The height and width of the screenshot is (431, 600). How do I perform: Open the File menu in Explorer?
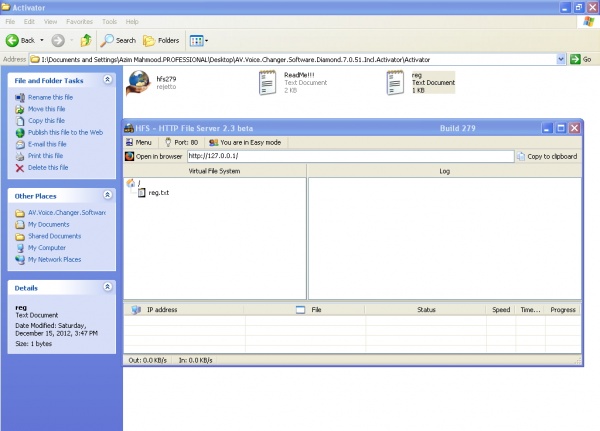[x=10, y=21]
